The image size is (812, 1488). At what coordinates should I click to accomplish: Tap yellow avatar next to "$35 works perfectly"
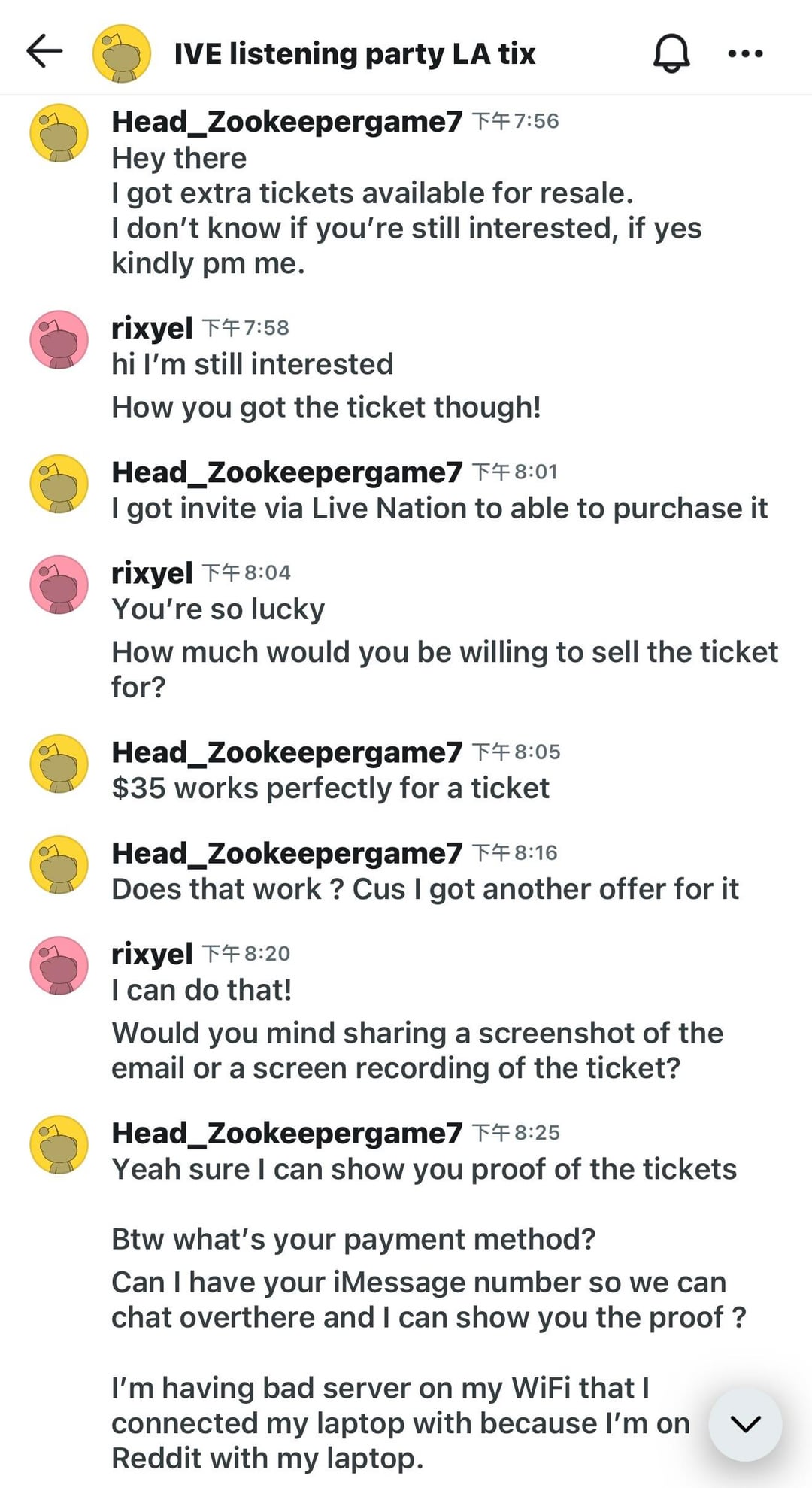point(59,764)
